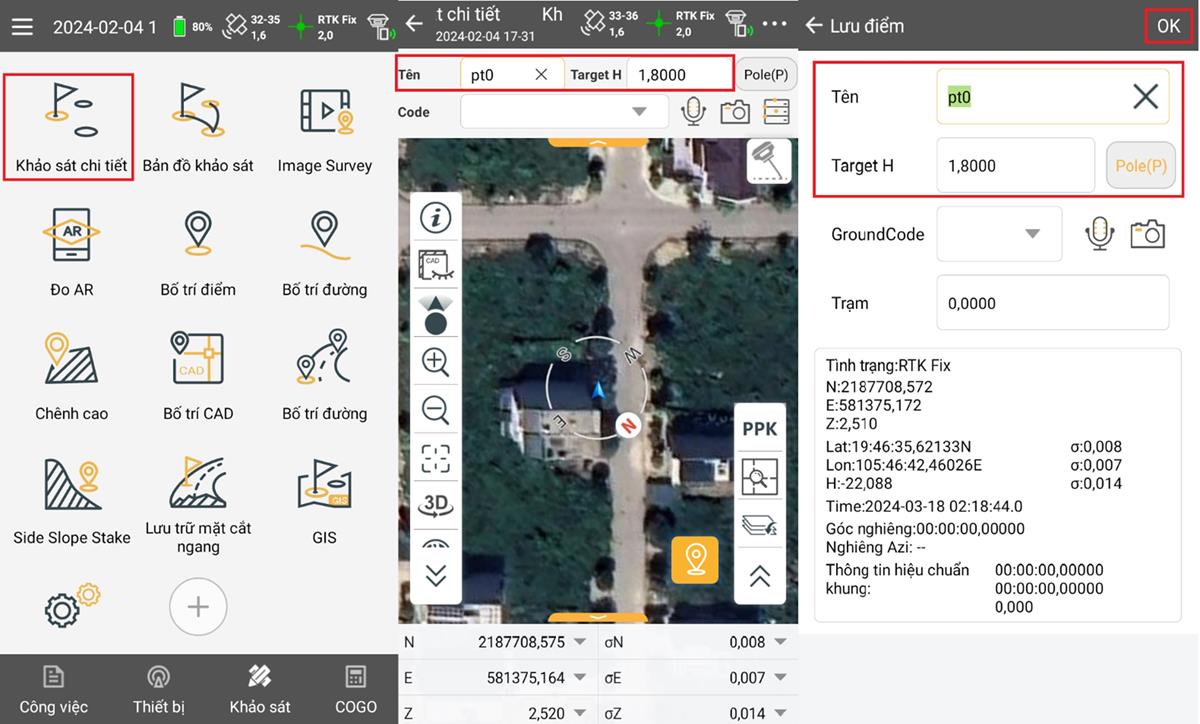Open Khảo sát chi tiết survey tool
The width and height of the screenshot is (1200, 724).
coord(70,127)
